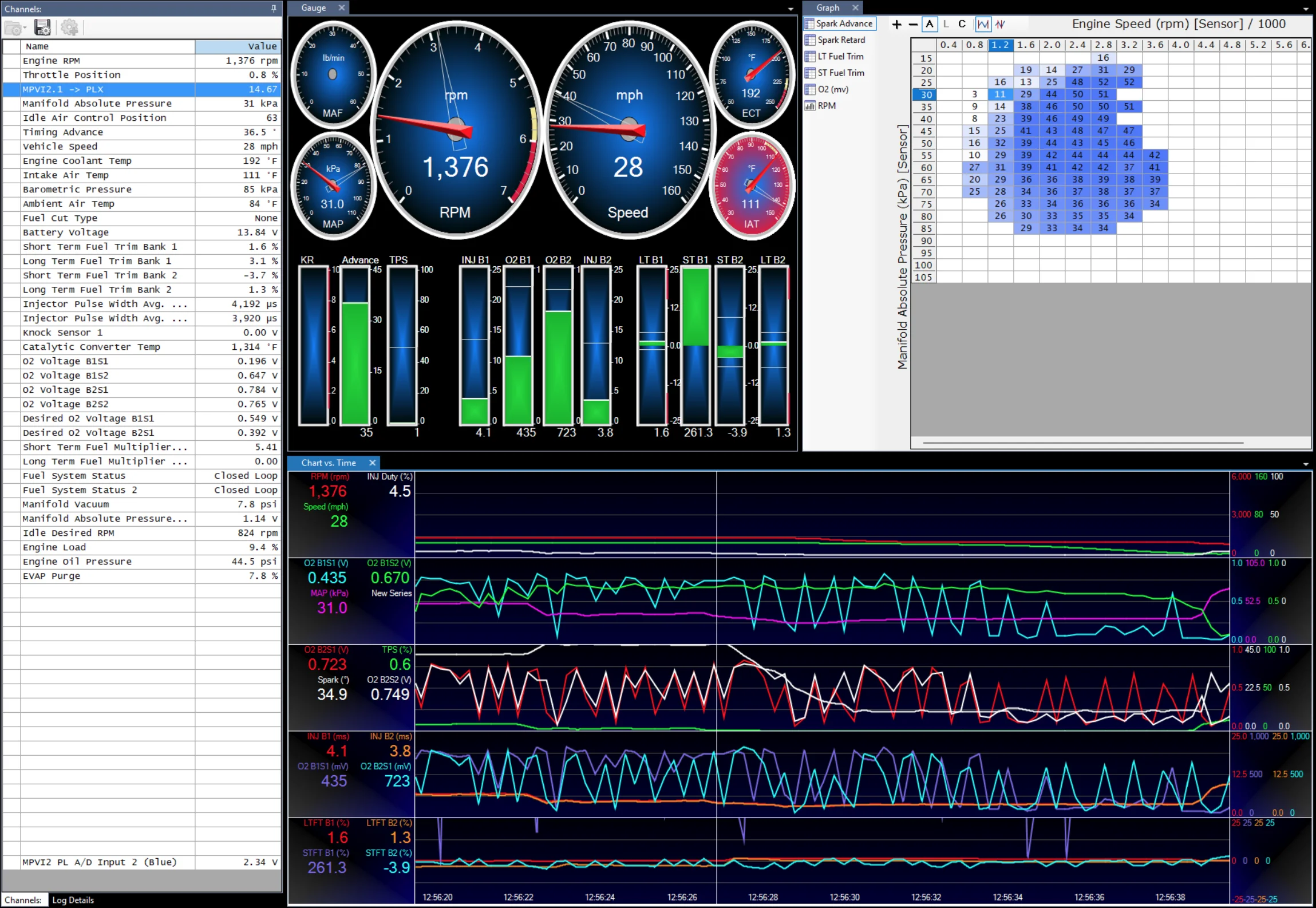
Task: Click the STFT B1 (%) chart legend
Action: point(326,852)
